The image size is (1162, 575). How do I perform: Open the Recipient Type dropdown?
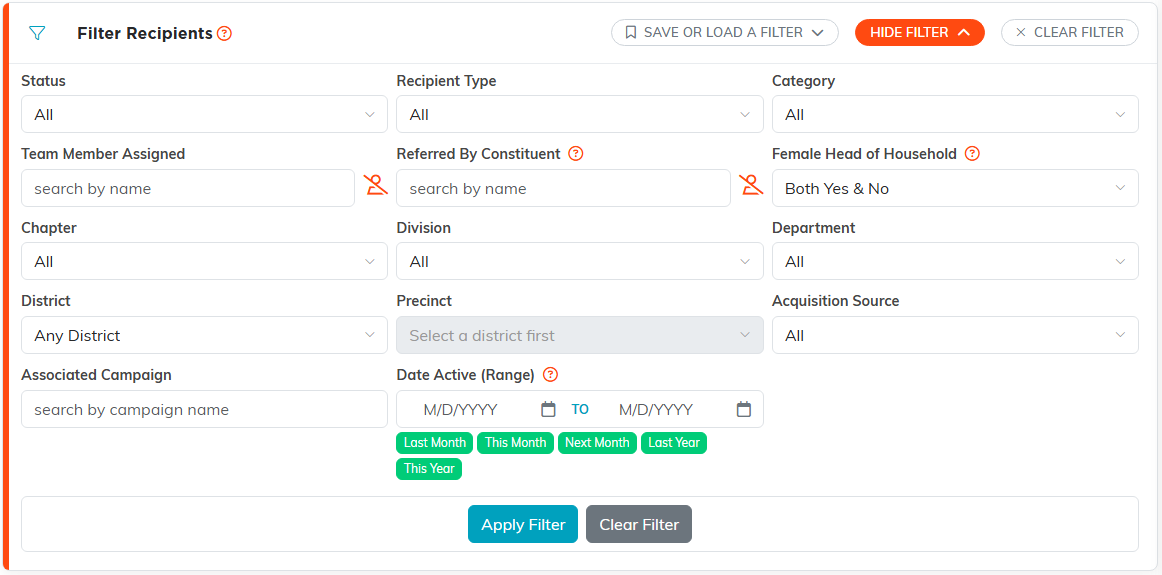tap(580, 114)
